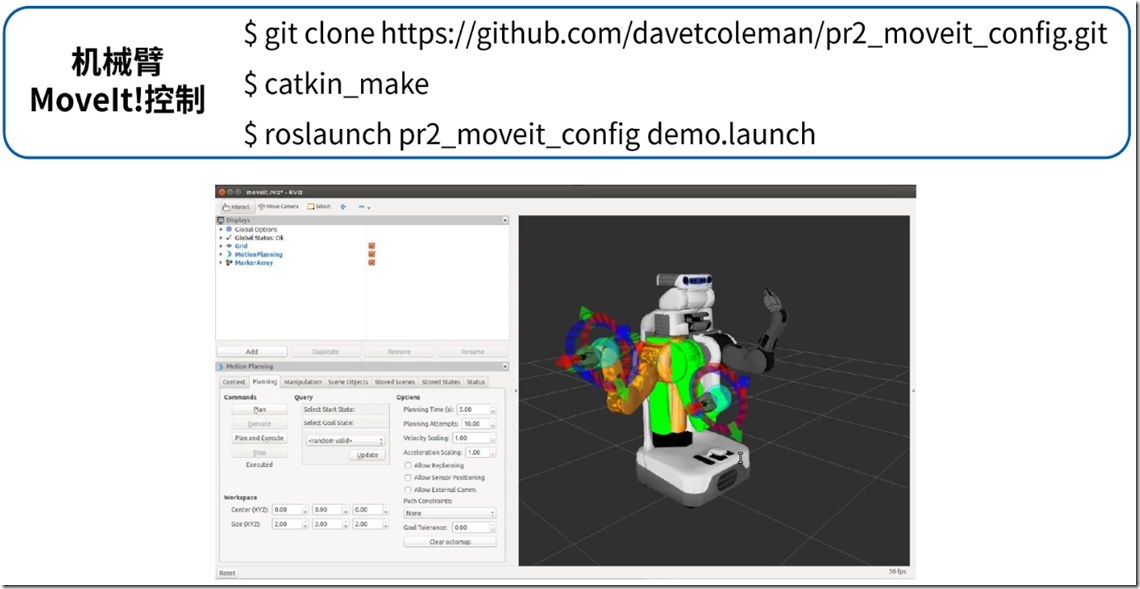Click the Goal Tolerance value field
1140x589 pixels.
472,528
